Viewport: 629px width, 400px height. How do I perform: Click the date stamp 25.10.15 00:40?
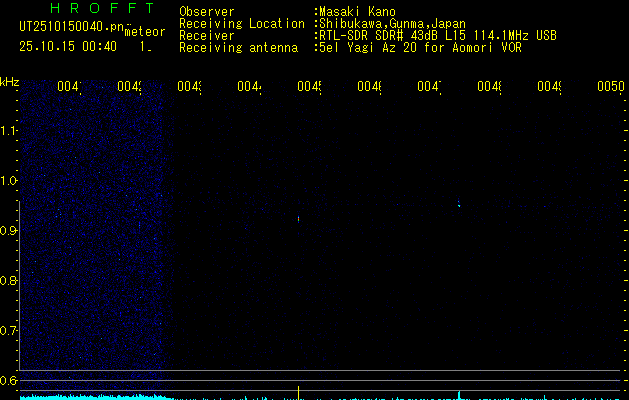[68, 46]
